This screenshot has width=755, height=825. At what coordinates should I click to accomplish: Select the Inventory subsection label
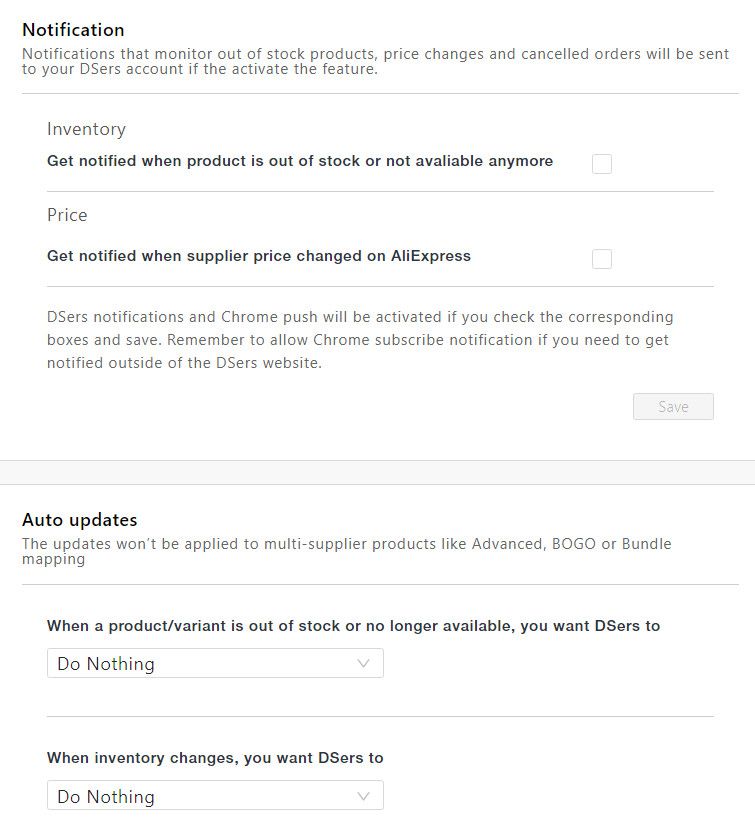[x=86, y=129]
